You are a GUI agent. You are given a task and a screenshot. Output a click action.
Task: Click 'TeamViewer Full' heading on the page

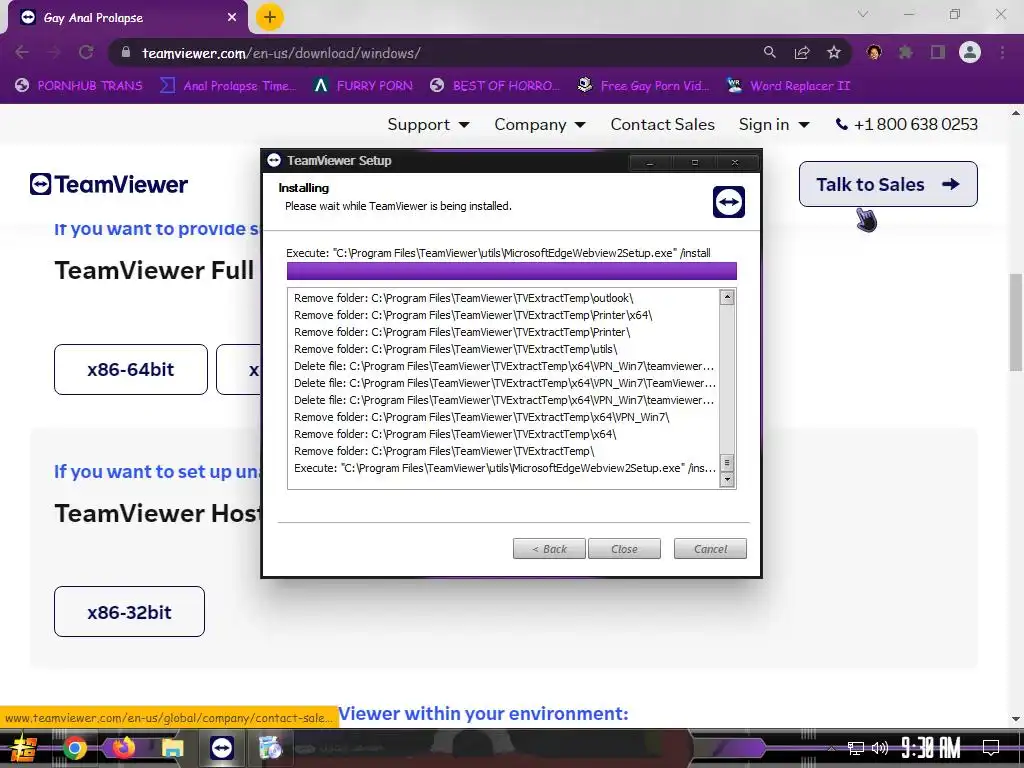click(x=154, y=270)
